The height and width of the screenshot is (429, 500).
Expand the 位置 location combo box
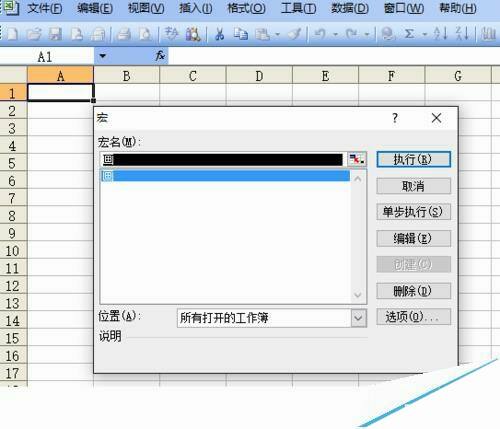click(x=359, y=318)
